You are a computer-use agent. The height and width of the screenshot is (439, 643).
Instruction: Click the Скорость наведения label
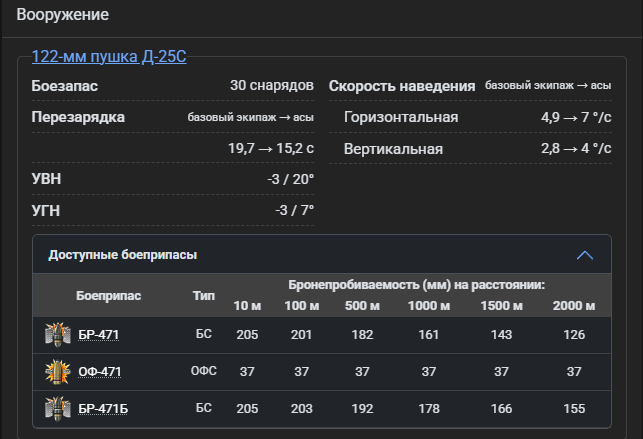(402, 86)
